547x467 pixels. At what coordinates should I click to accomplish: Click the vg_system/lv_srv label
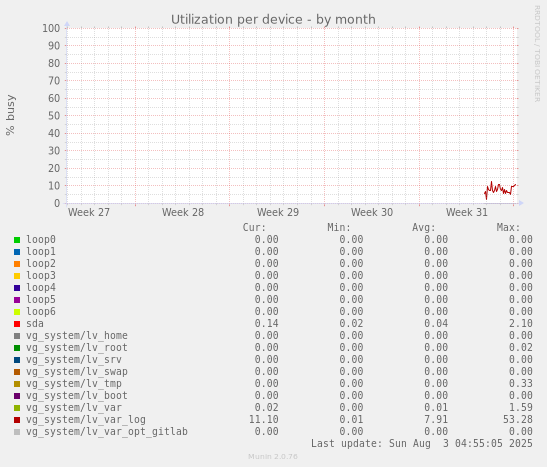click(x=74, y=360)
